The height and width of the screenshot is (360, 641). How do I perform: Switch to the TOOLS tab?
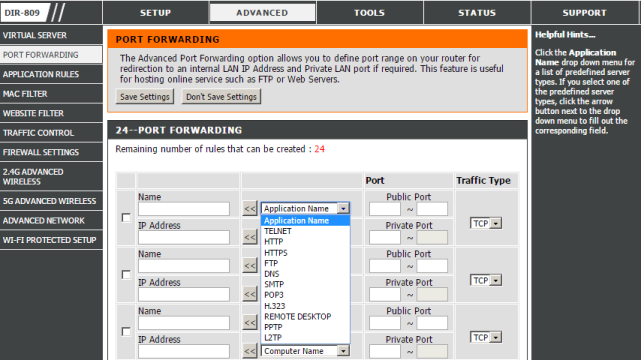[x=370, y=13]
